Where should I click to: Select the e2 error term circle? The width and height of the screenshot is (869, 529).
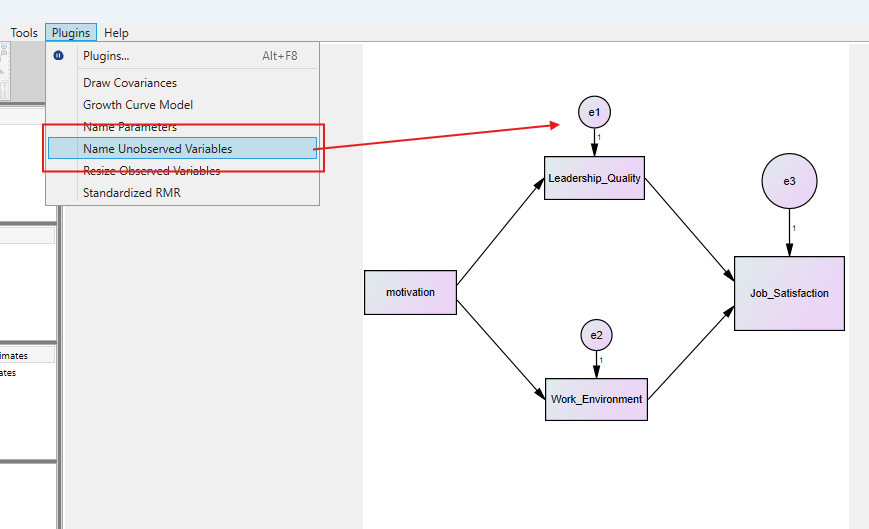click(x=596, y=335)
